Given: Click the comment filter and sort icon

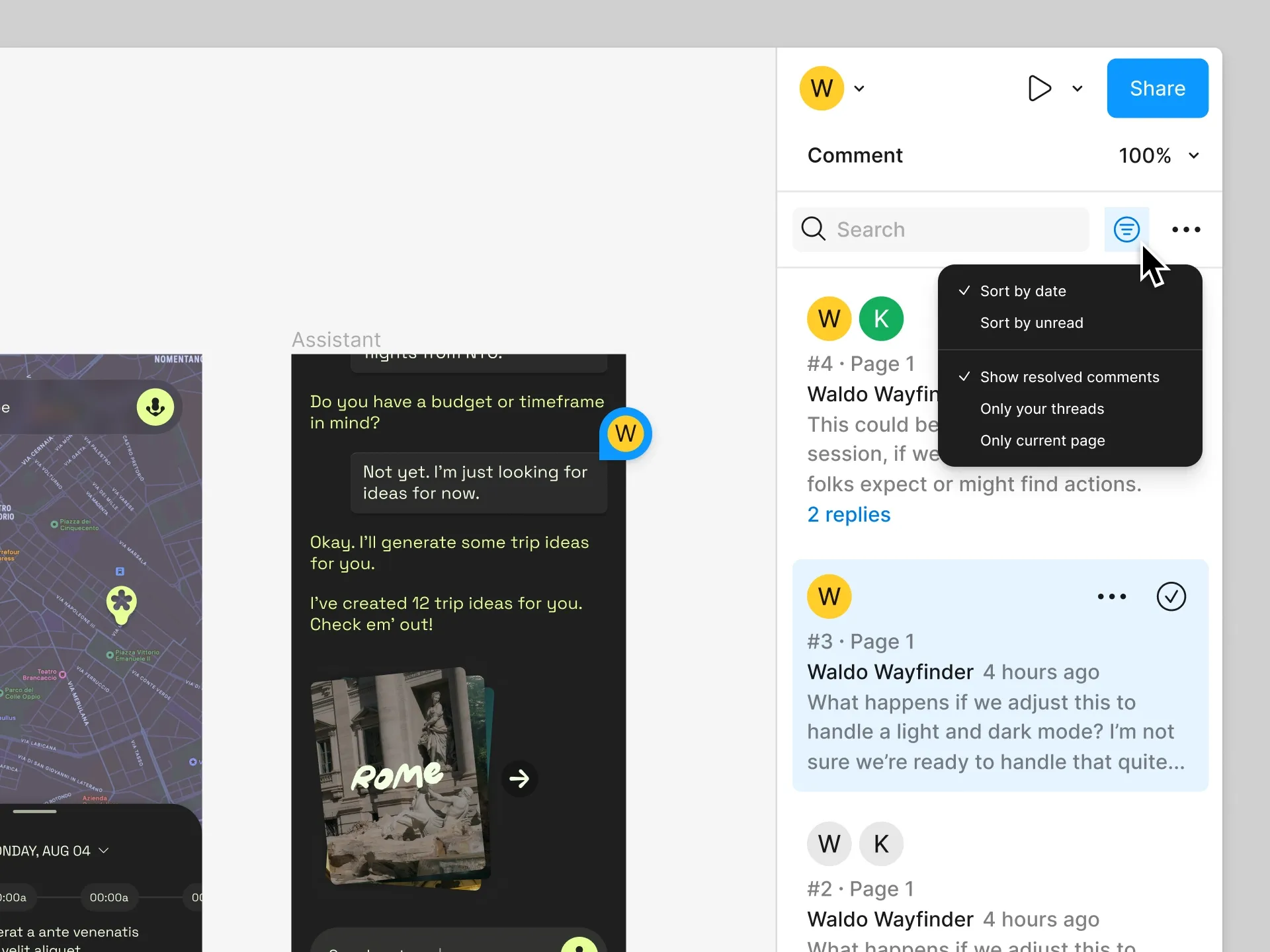Looking at the screenshot, I should pyautogui.click(x=1126, y=229).
